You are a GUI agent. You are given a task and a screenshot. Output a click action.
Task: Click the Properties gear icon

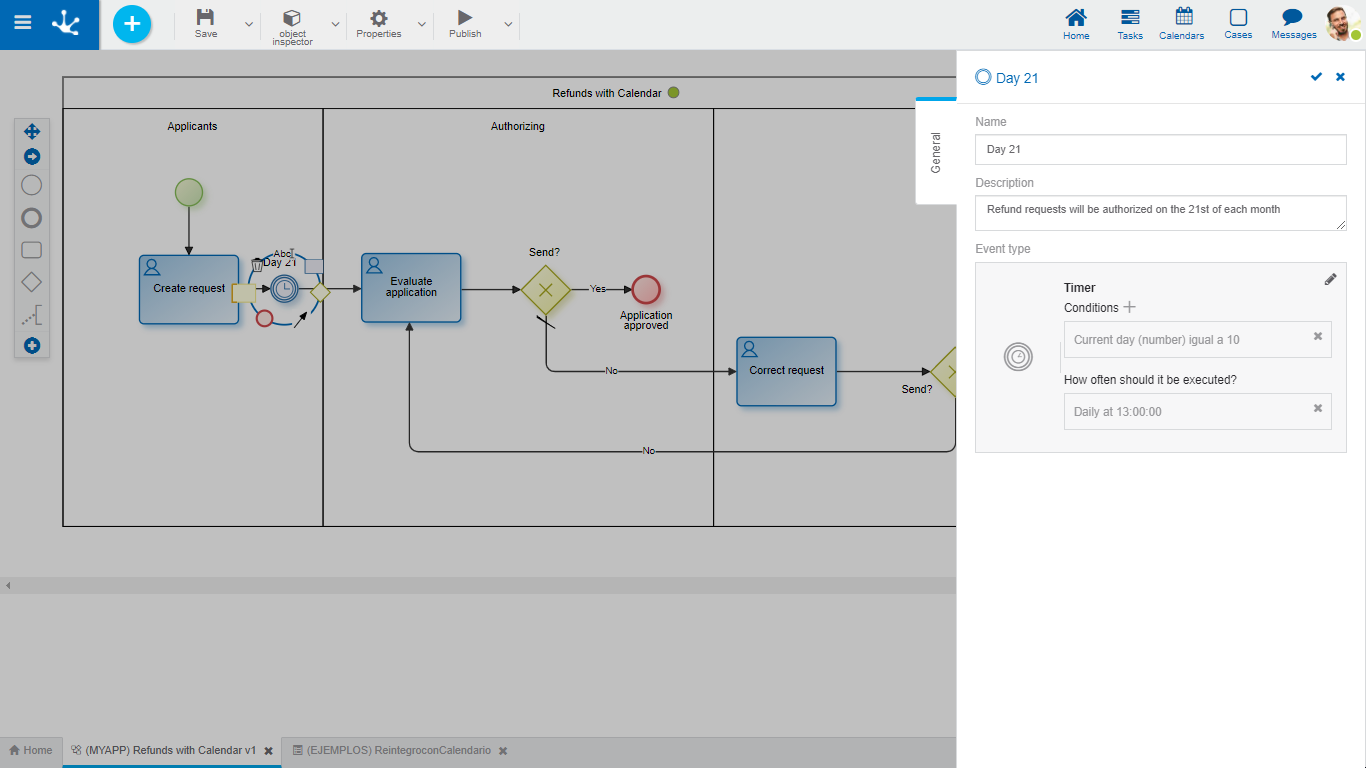(379, 18)
